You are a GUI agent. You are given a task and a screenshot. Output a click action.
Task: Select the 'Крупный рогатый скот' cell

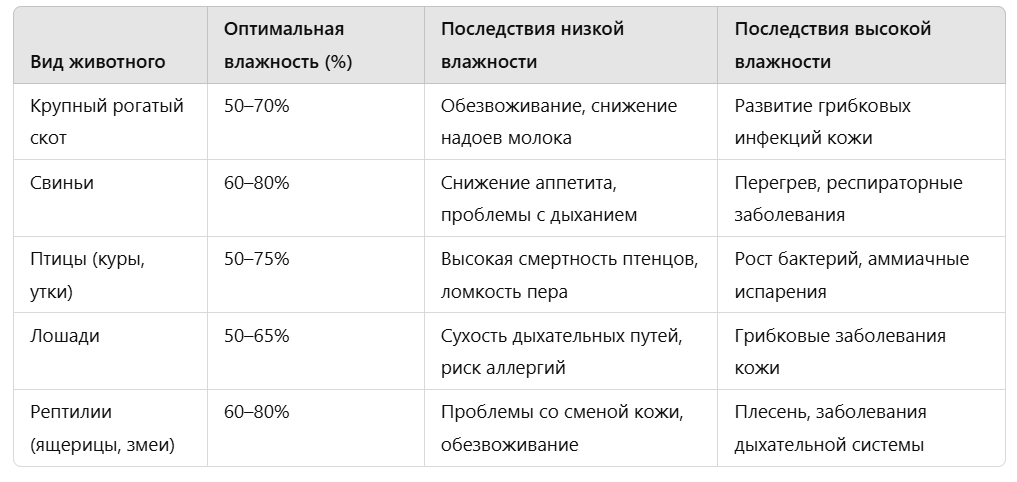tap(107, 122)
